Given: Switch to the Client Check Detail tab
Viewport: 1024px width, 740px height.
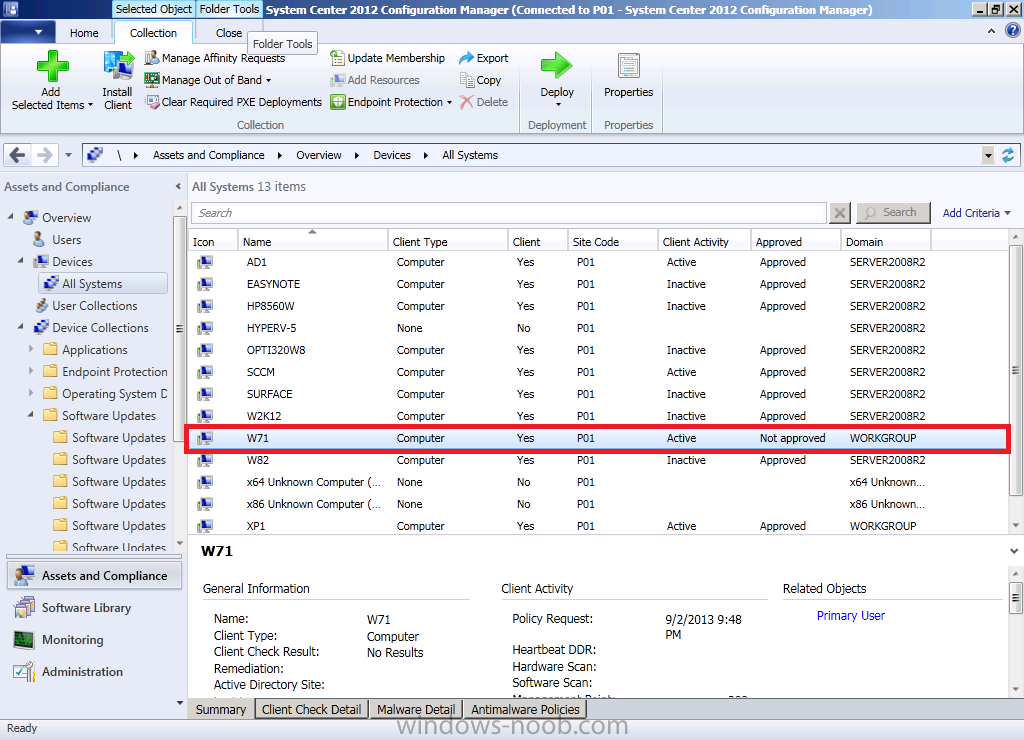Looking at the screenshot, I should click(x=311, y=709).
